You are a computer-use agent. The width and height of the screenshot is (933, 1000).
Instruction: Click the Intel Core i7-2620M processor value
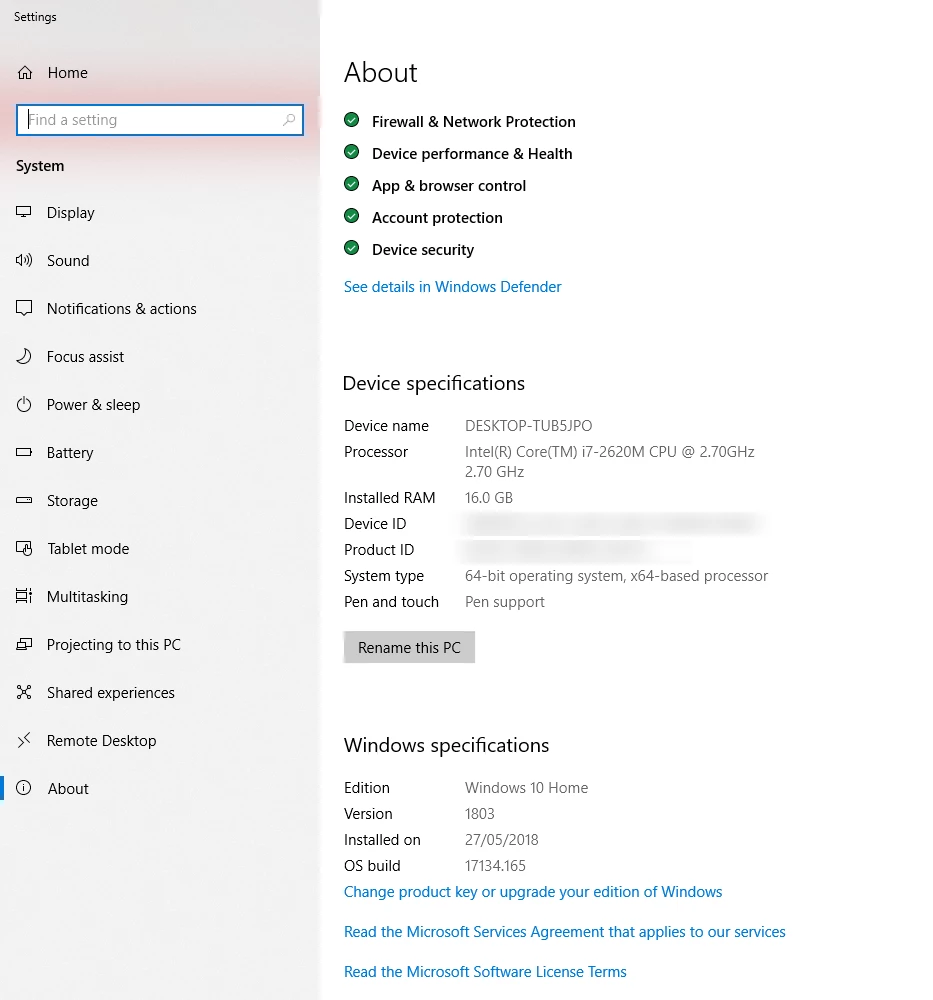[610, 462]
